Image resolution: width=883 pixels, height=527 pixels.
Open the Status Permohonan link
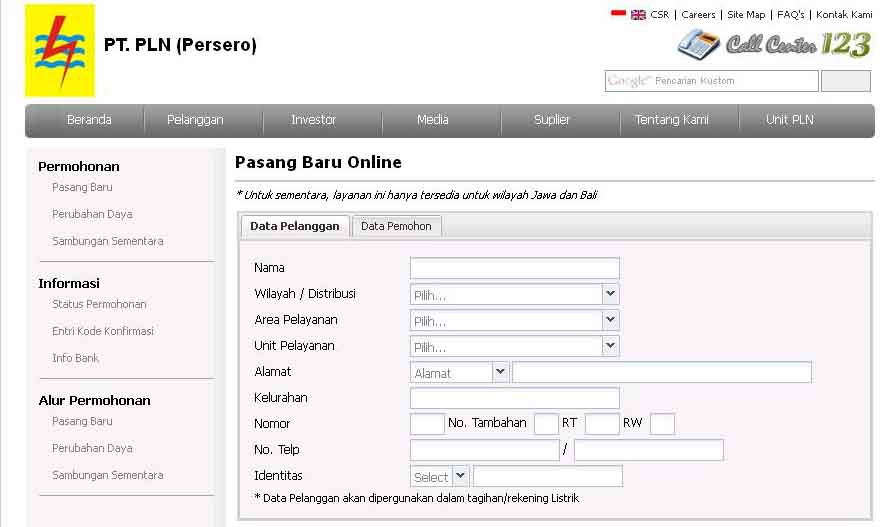[99, 305]
